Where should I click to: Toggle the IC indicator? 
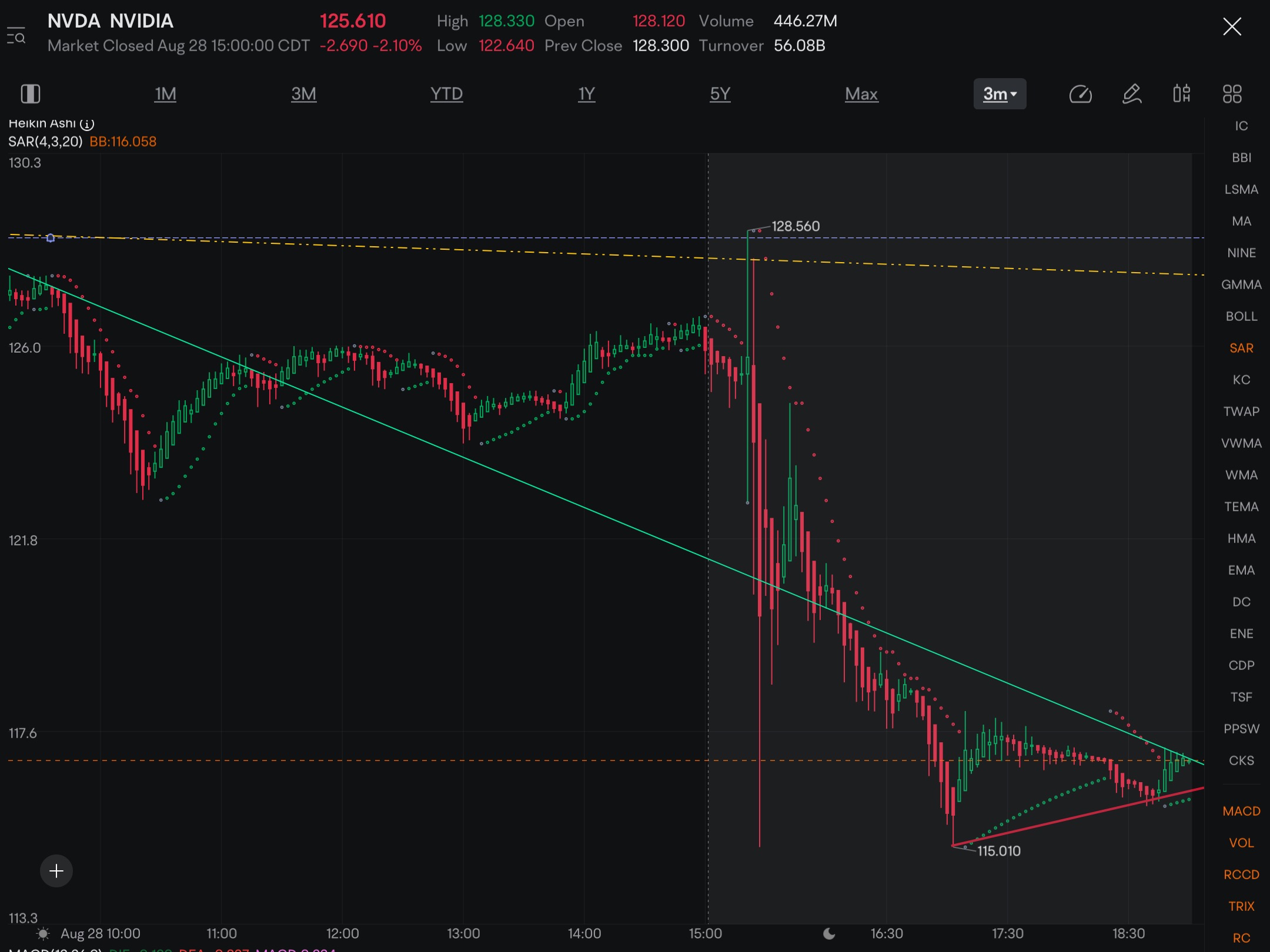tap(1241, 126)
